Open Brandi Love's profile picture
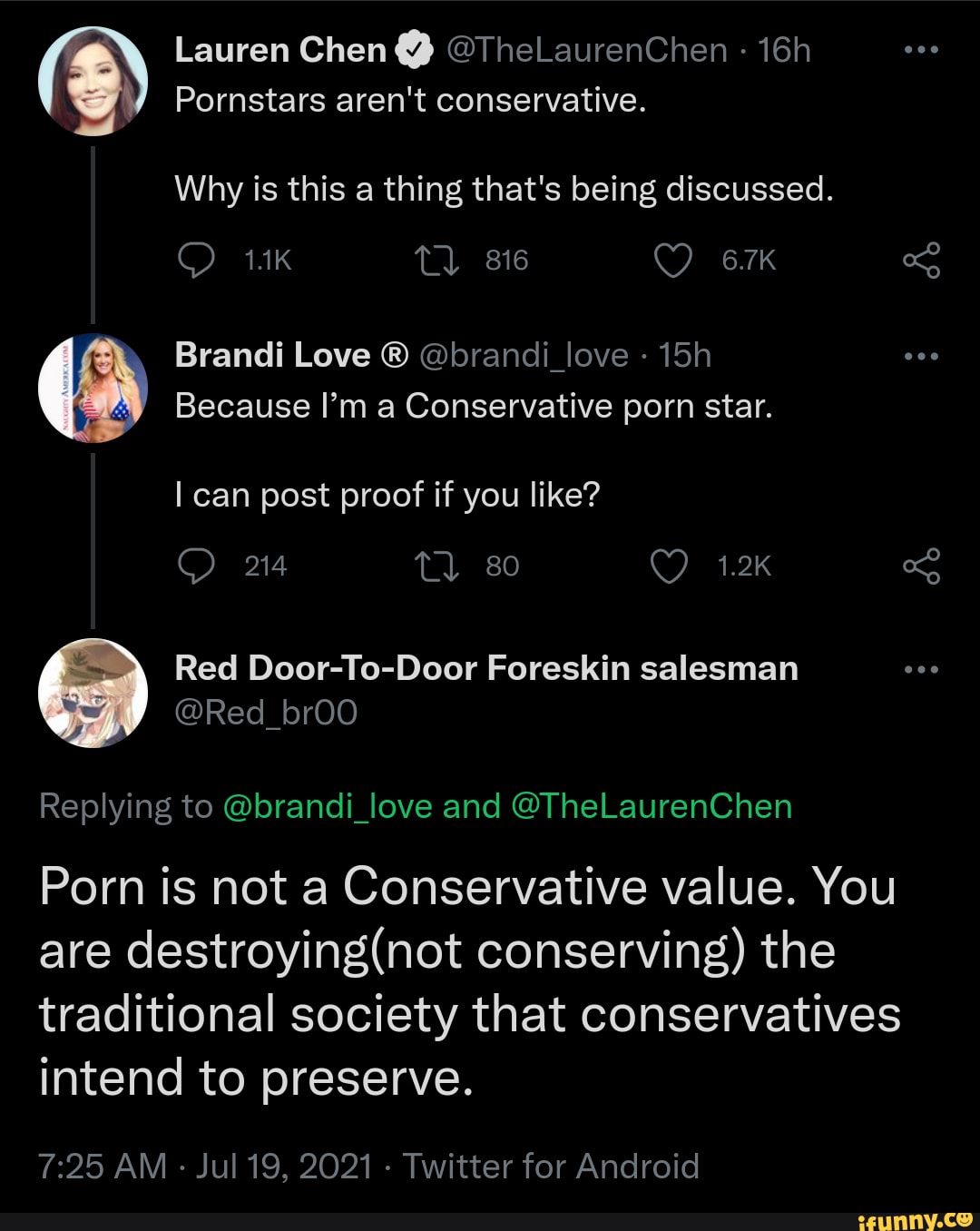Image resolution: width=980 pixels, height=1231 pixels. pos(93,388)
